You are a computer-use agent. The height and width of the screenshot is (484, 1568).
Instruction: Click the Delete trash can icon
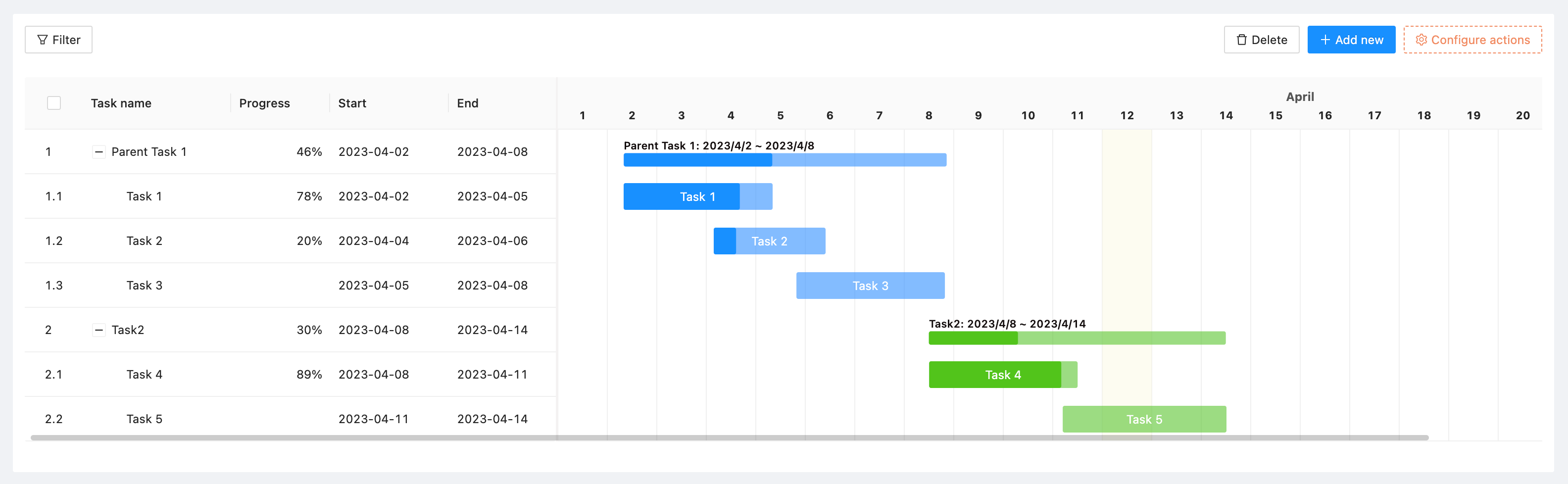(x=1241, y=40)
